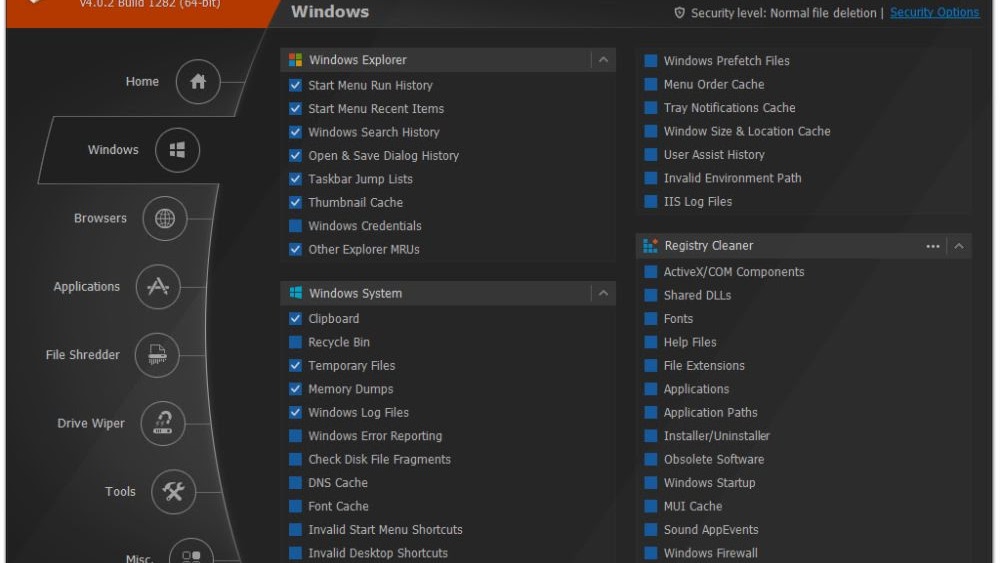Uncheck Taskbar Jump Lists
Viewport: 1000px width, 563px height.
pos(295,179)
